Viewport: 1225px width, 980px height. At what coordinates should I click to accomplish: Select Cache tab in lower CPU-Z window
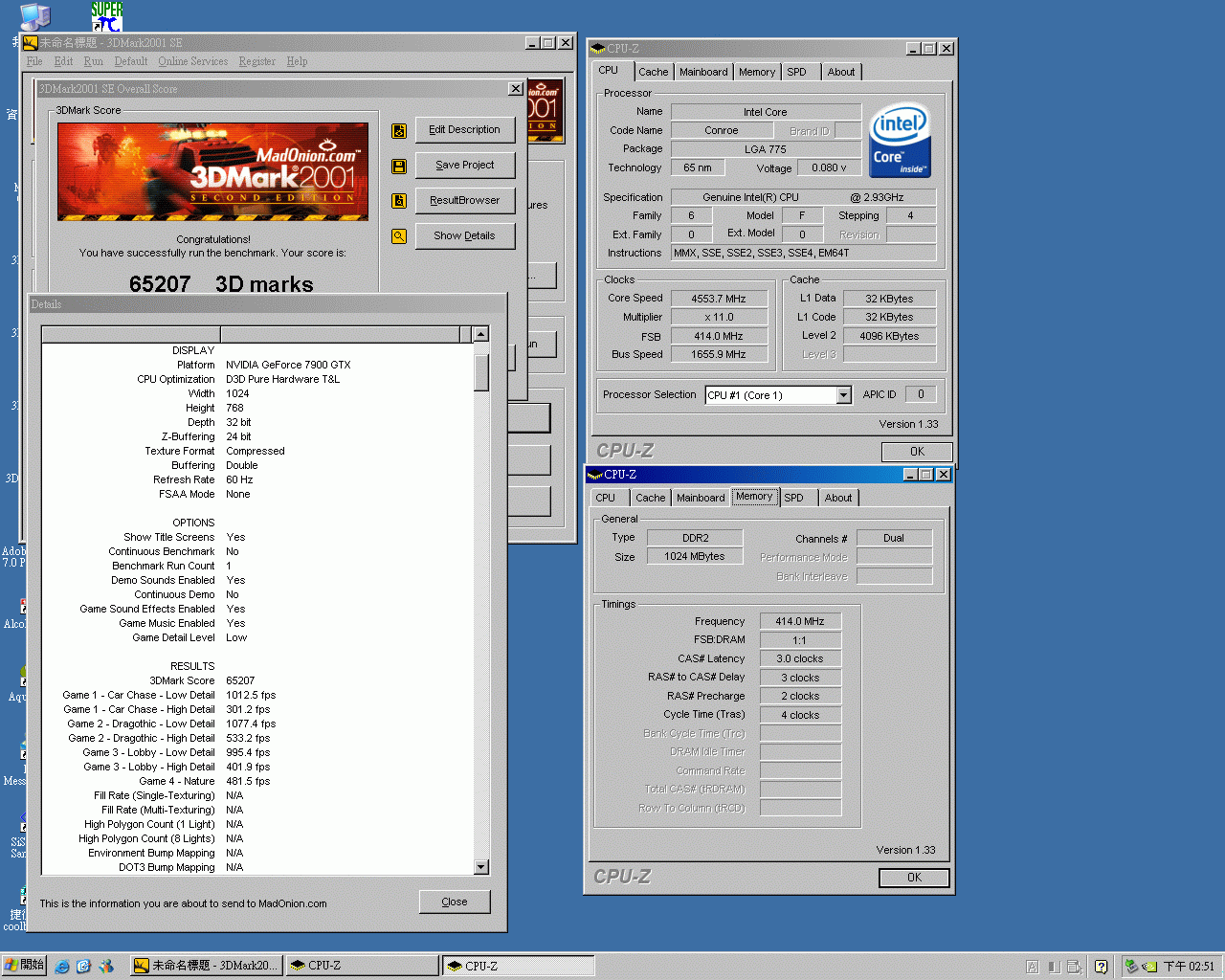pyautogui.click(x=651, y=498)
